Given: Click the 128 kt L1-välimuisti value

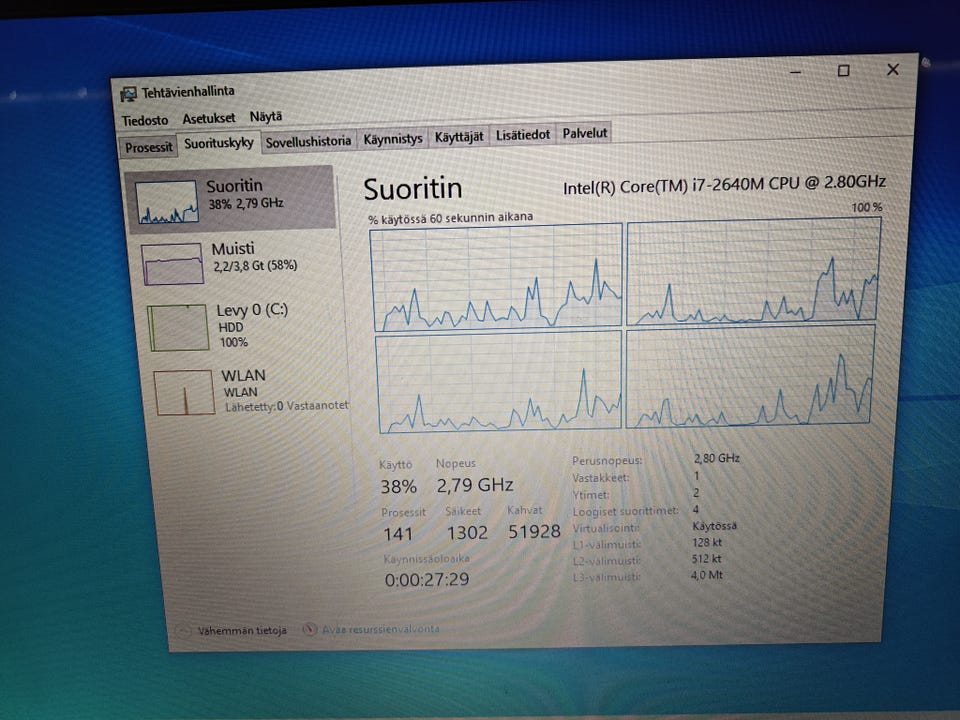Looking at the screenshot, I should coord(707,542).
